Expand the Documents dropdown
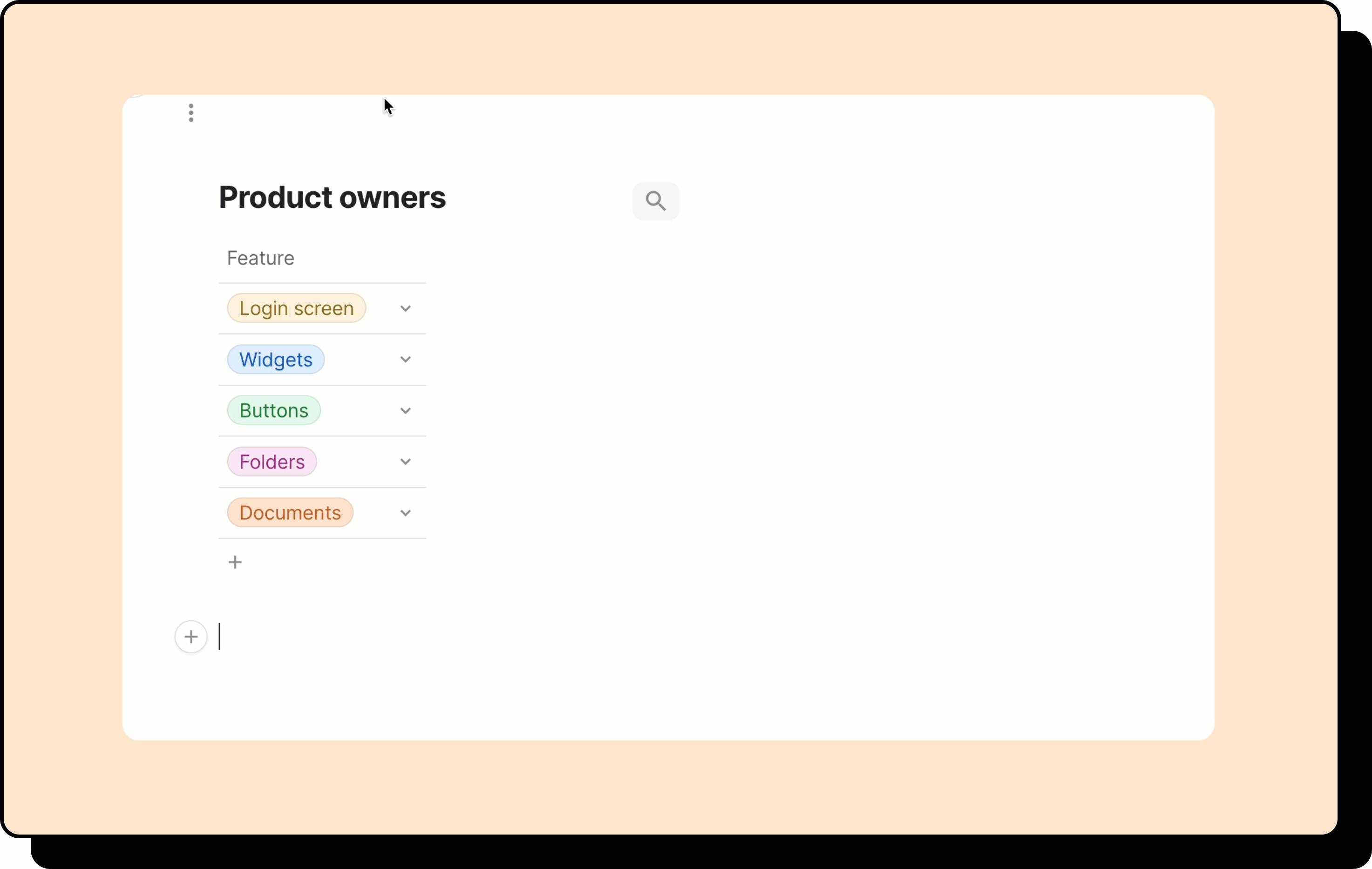The width and height of the screenshot is (1372, 869). point(405,512)
